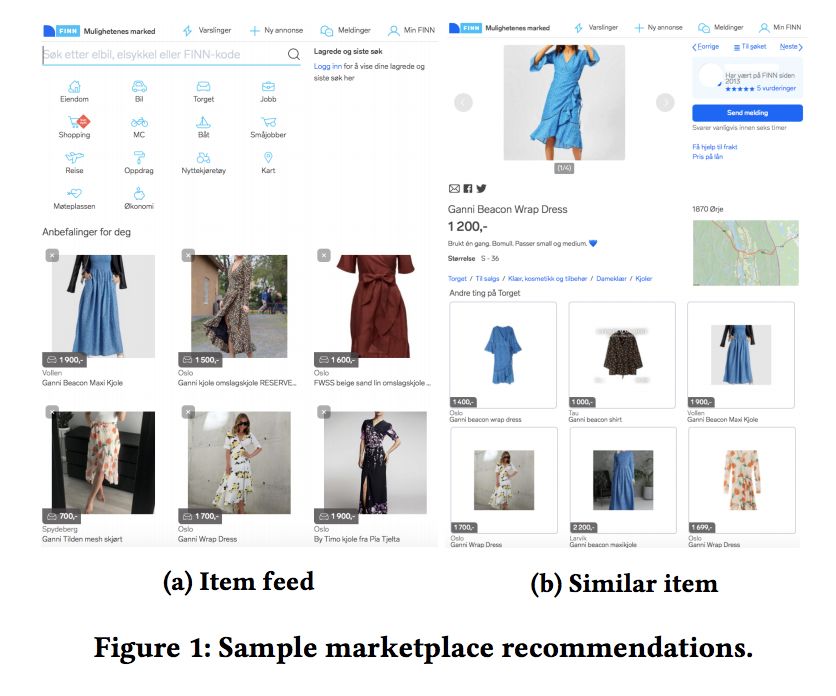Dismiss the Ganni Tilden mesh skjørt recommendation
Image resolution: width=836 pixels, height=696 pixels.
(52, 412)
